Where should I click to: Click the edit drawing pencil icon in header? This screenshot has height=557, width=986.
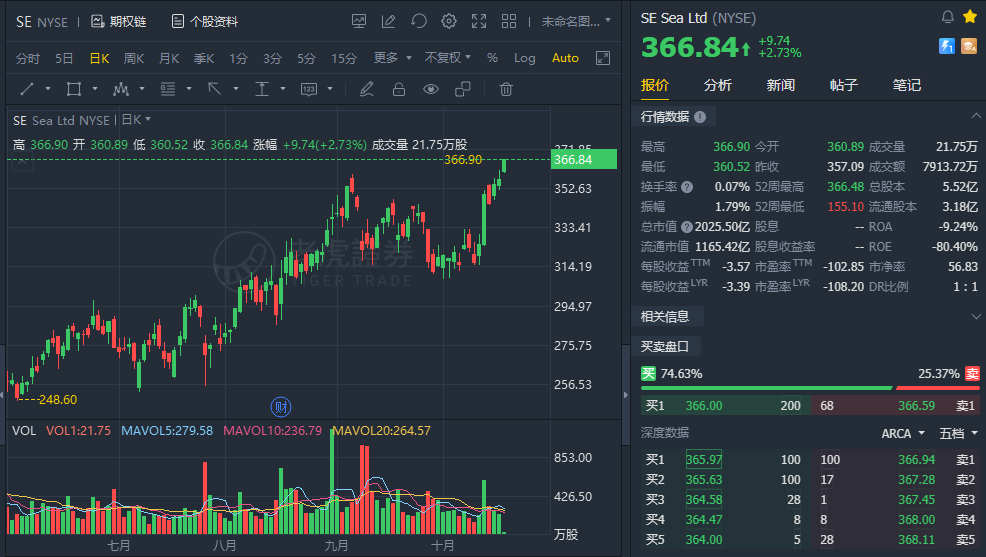pyautogui.click(x=389, y=21)
